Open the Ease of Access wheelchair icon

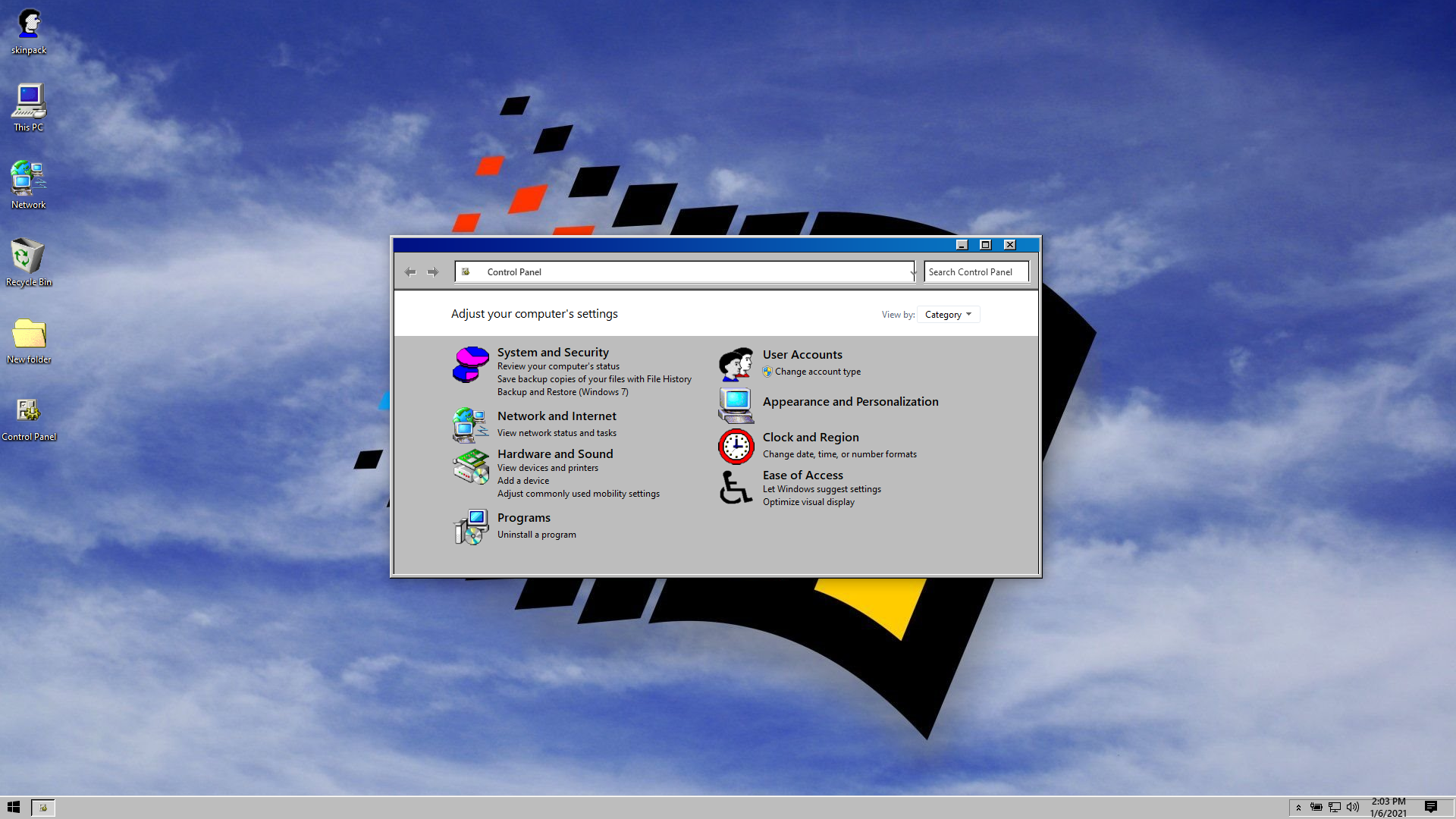[736, 488]
